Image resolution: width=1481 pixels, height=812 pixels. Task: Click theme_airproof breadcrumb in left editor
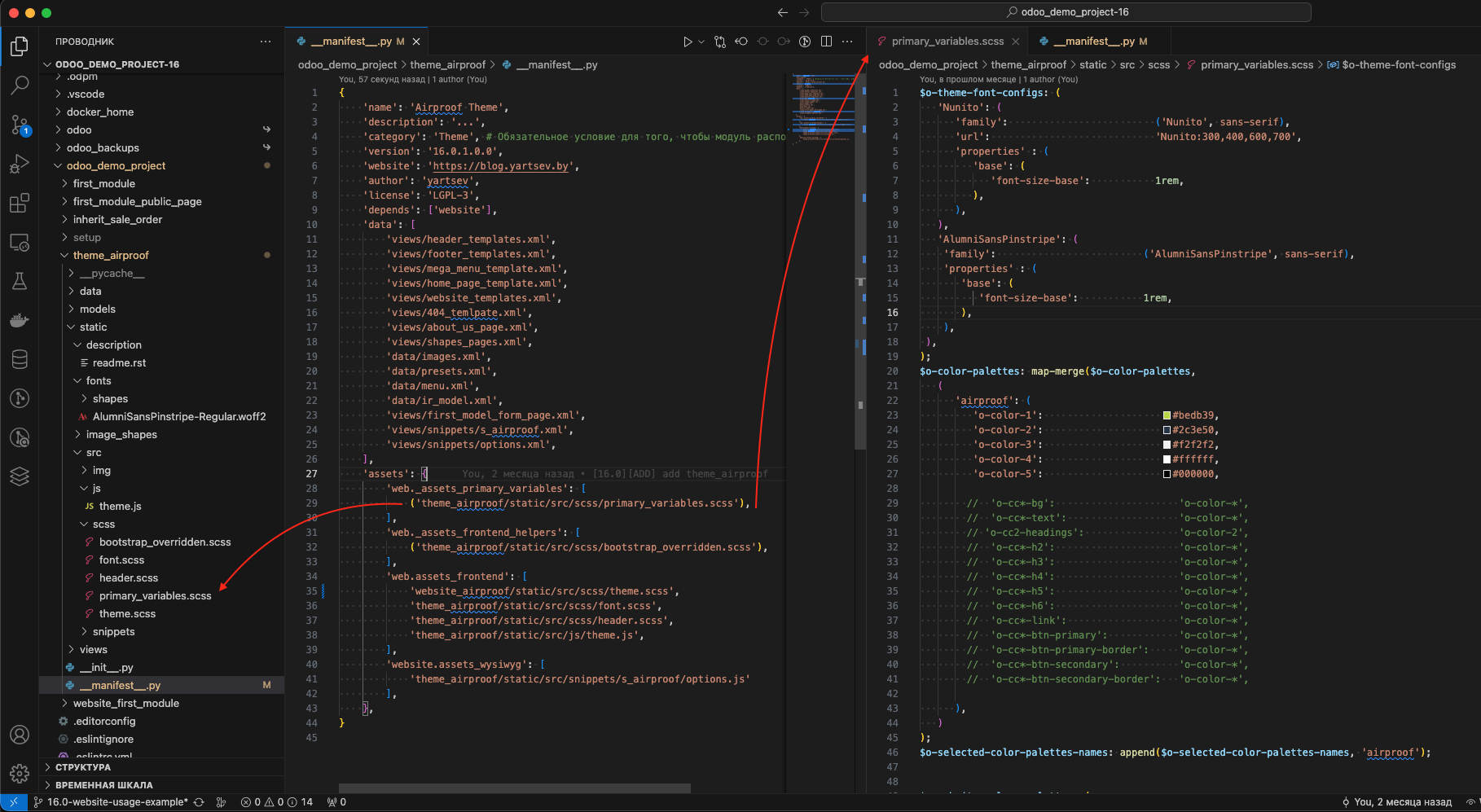coord(447,64)
